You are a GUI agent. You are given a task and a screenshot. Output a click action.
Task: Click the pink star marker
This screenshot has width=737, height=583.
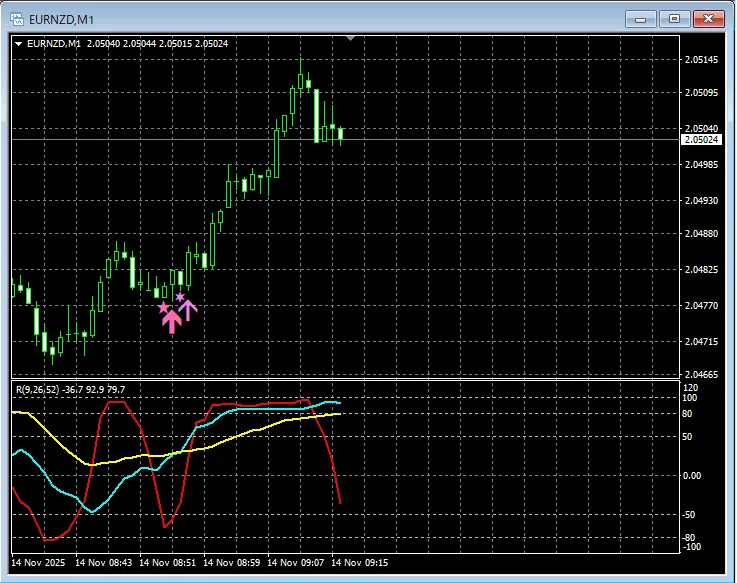coord(163,308)
